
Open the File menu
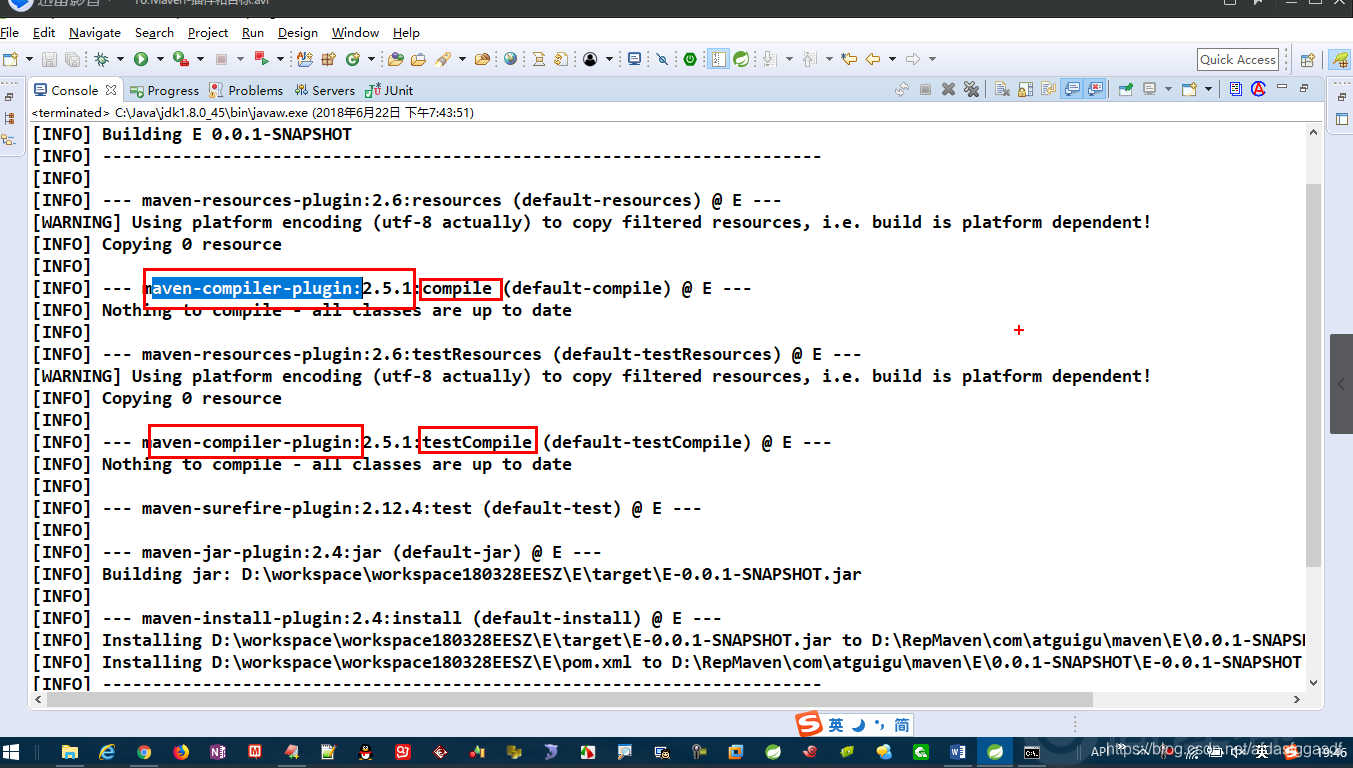pyautogui.click(x=9, y=33)
